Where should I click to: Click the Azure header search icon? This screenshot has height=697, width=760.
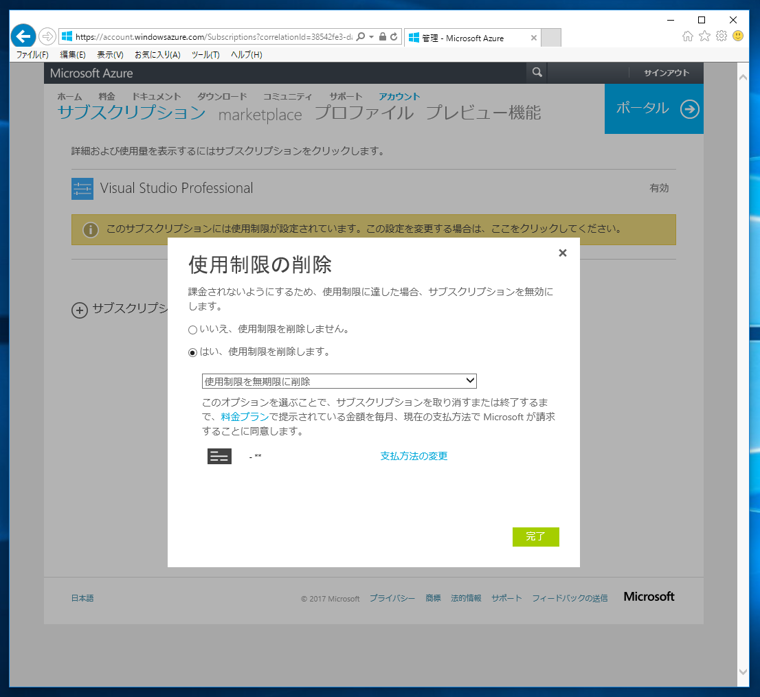[x=537, y=72]
